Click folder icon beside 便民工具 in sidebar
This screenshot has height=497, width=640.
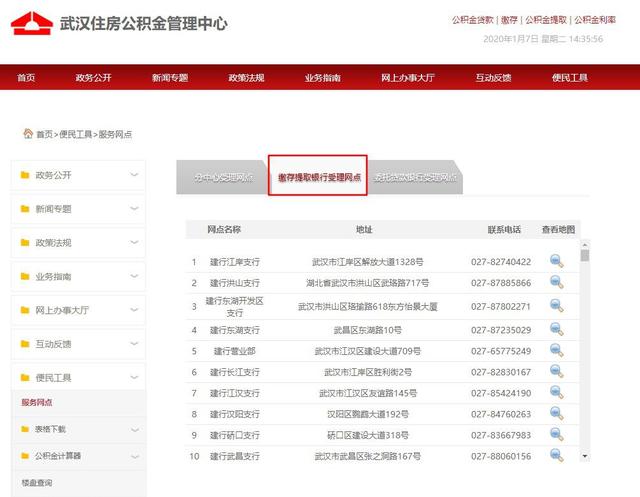[x=25, y=378]
